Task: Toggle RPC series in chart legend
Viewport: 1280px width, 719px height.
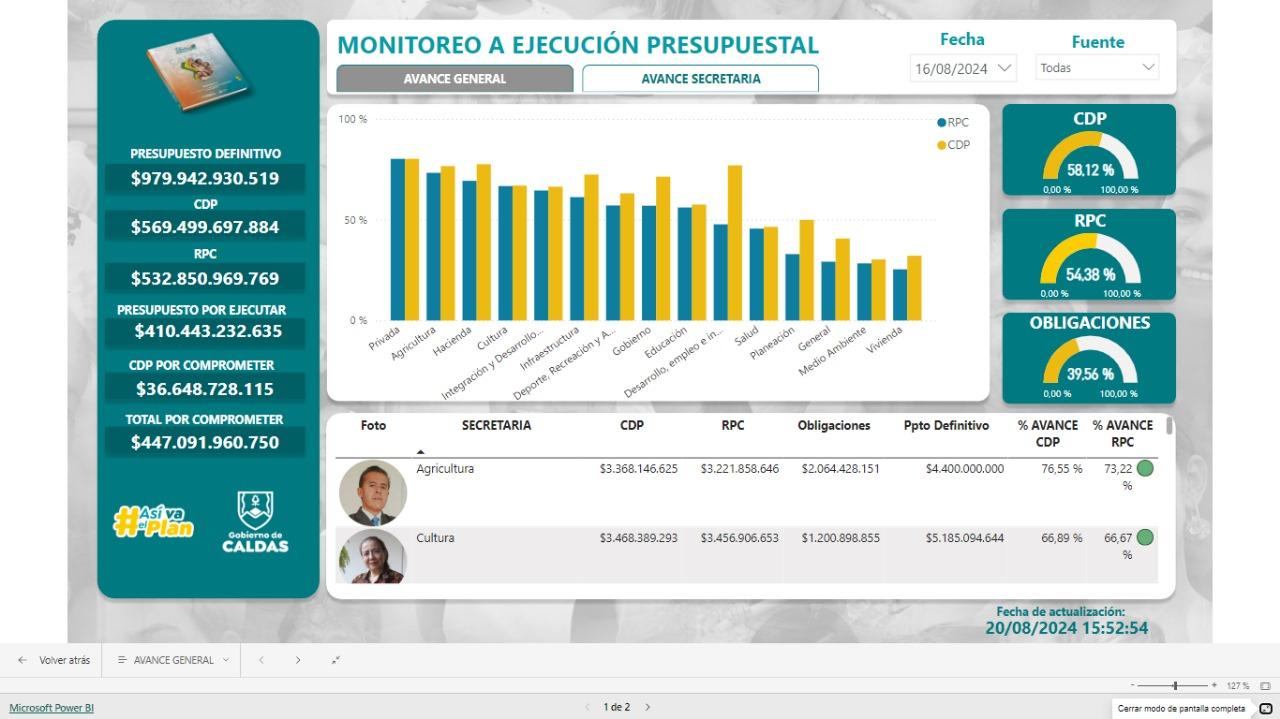Action: (952, 123)
